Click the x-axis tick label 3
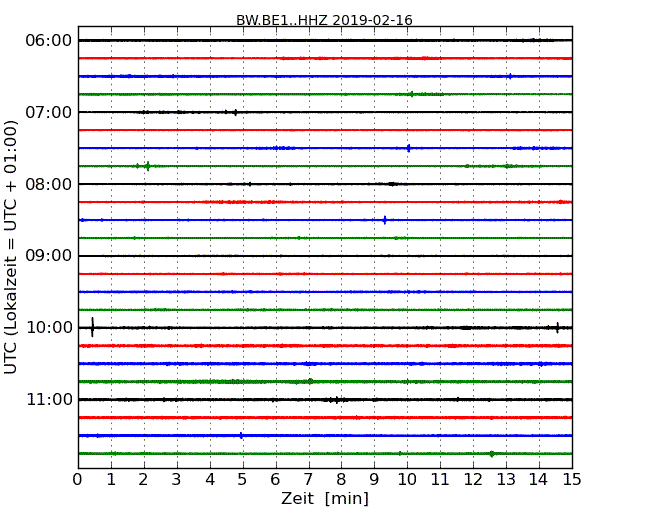Image resolution: width=650 pixels, height=520 pixels. pyautogui.click(x=177, y=479)
